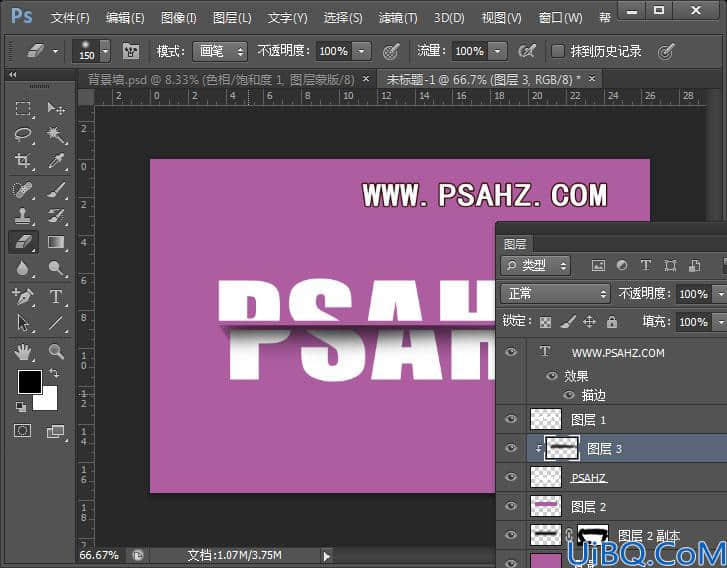Click the background color white swatch
The image size is (727, 568).
click(49, 401)
